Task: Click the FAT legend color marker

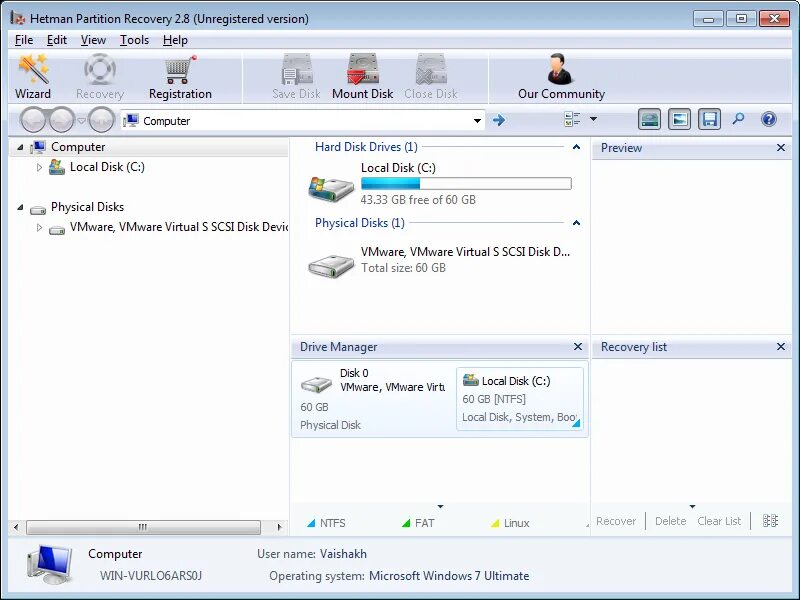Action: (x=406, y=523)
